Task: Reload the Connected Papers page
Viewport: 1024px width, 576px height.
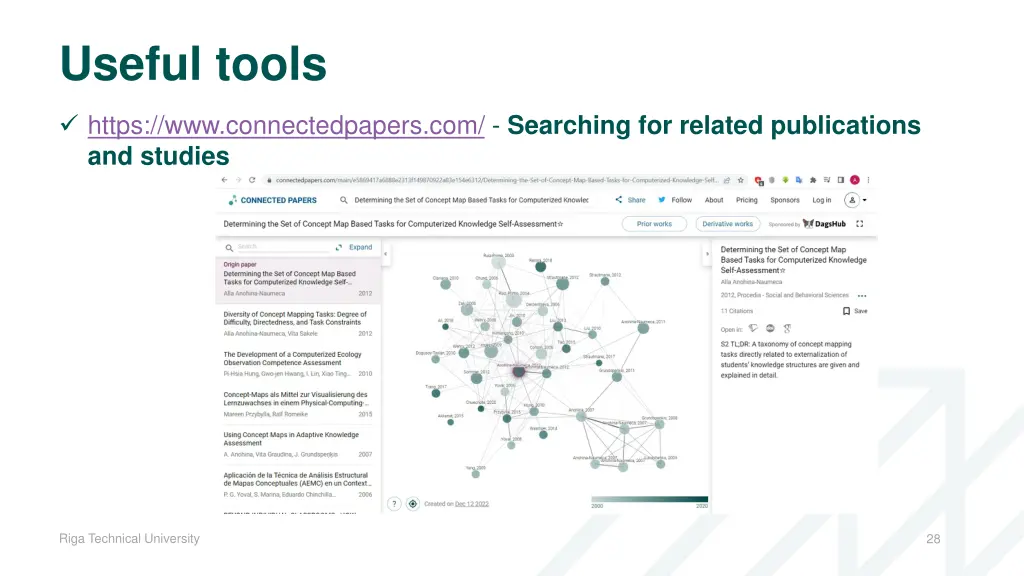Action: [252, 180]
